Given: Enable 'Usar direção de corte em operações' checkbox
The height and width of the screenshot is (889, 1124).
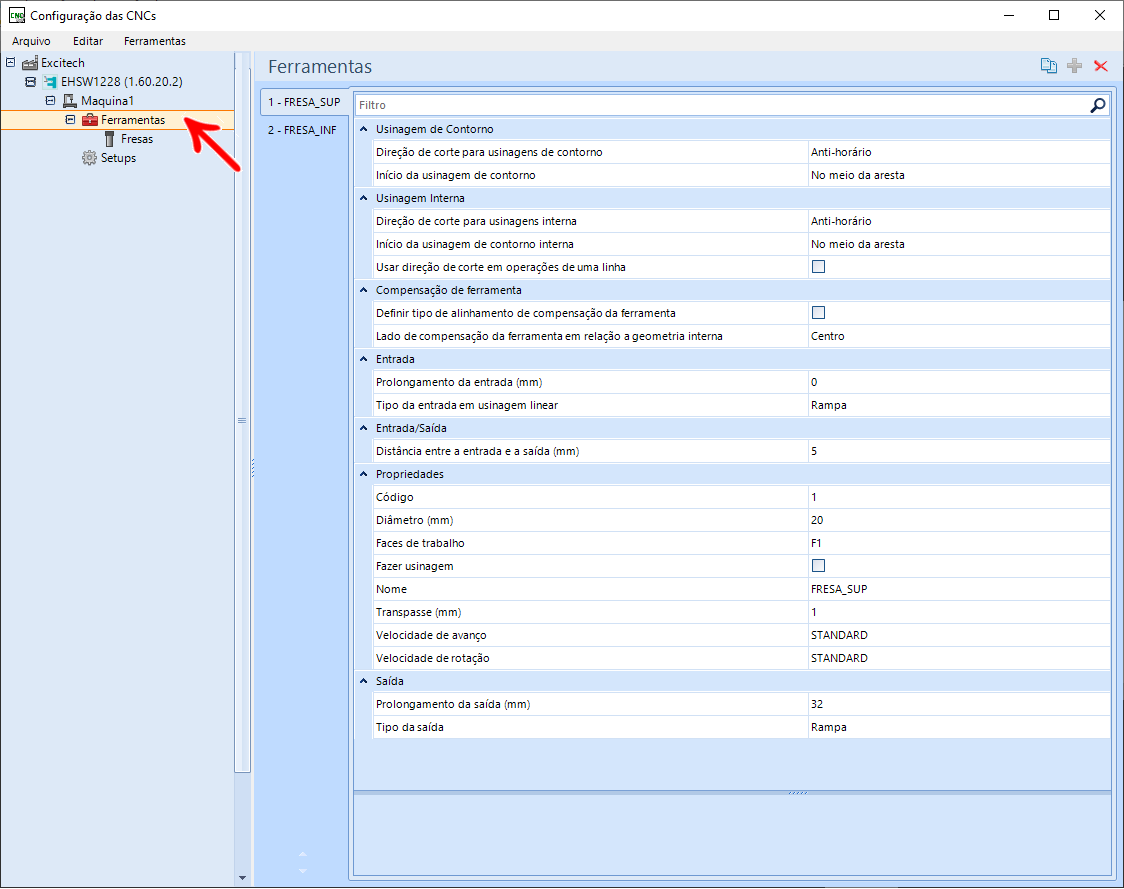Looking at the screenshot, I should tap(818, 267).
